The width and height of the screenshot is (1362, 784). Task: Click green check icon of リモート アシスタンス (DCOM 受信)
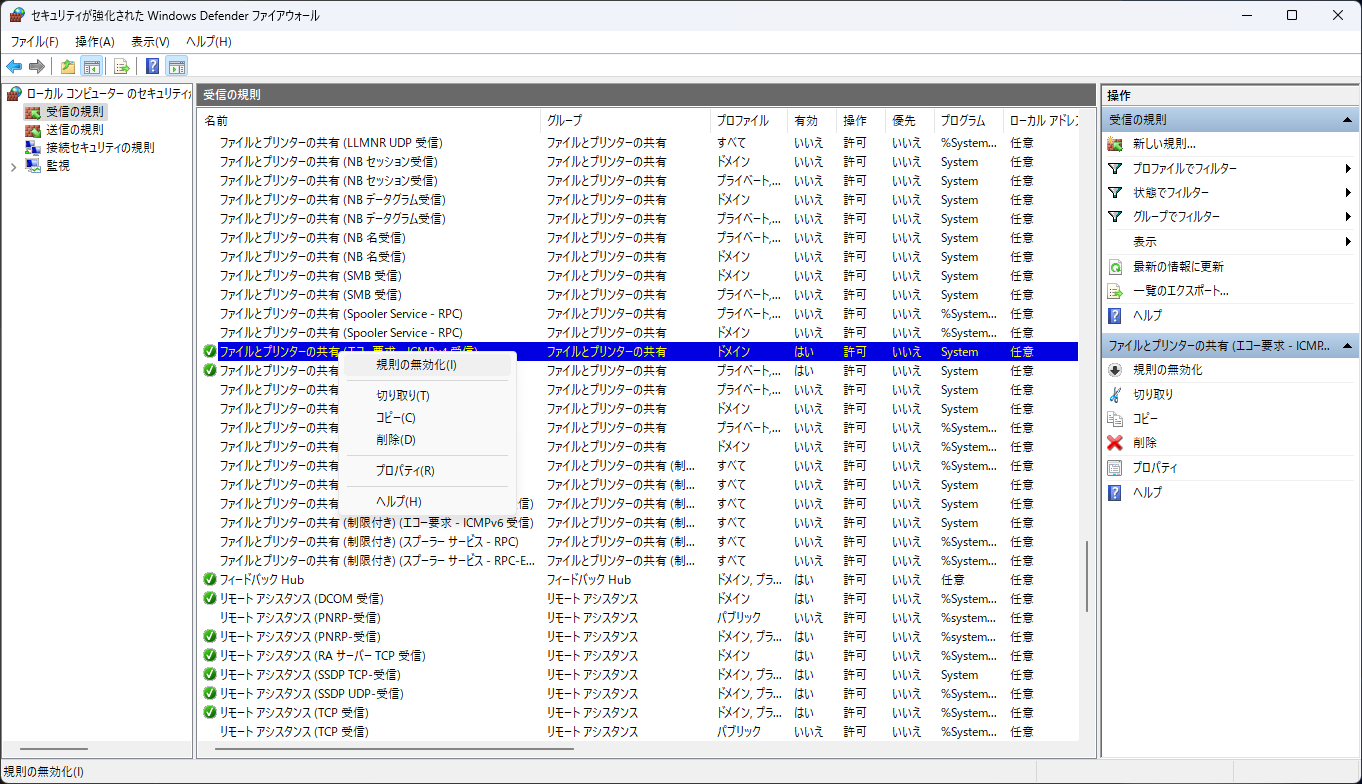click(209, 599)
